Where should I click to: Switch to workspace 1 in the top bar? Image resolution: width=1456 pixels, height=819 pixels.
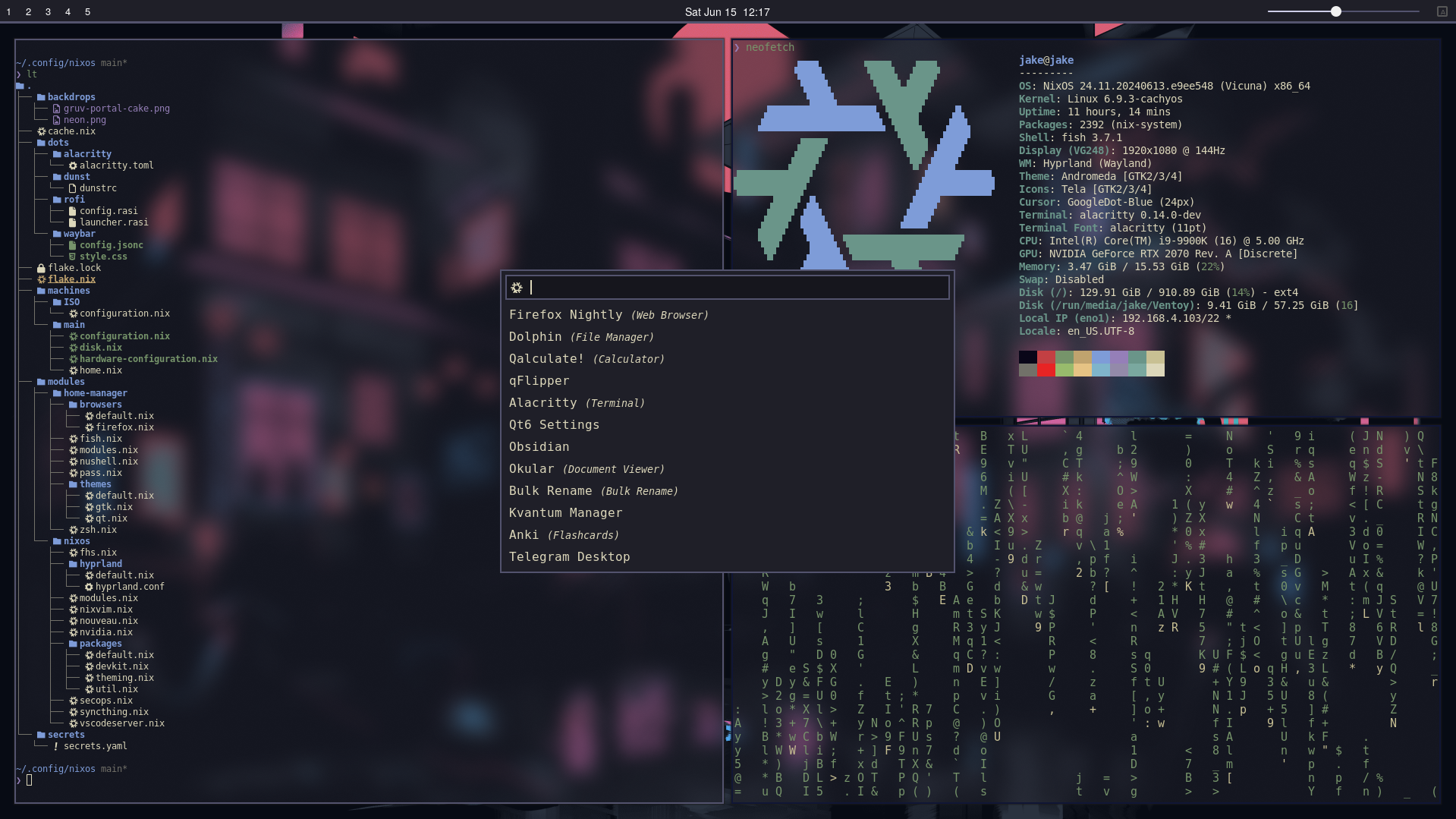coord(8,12)
